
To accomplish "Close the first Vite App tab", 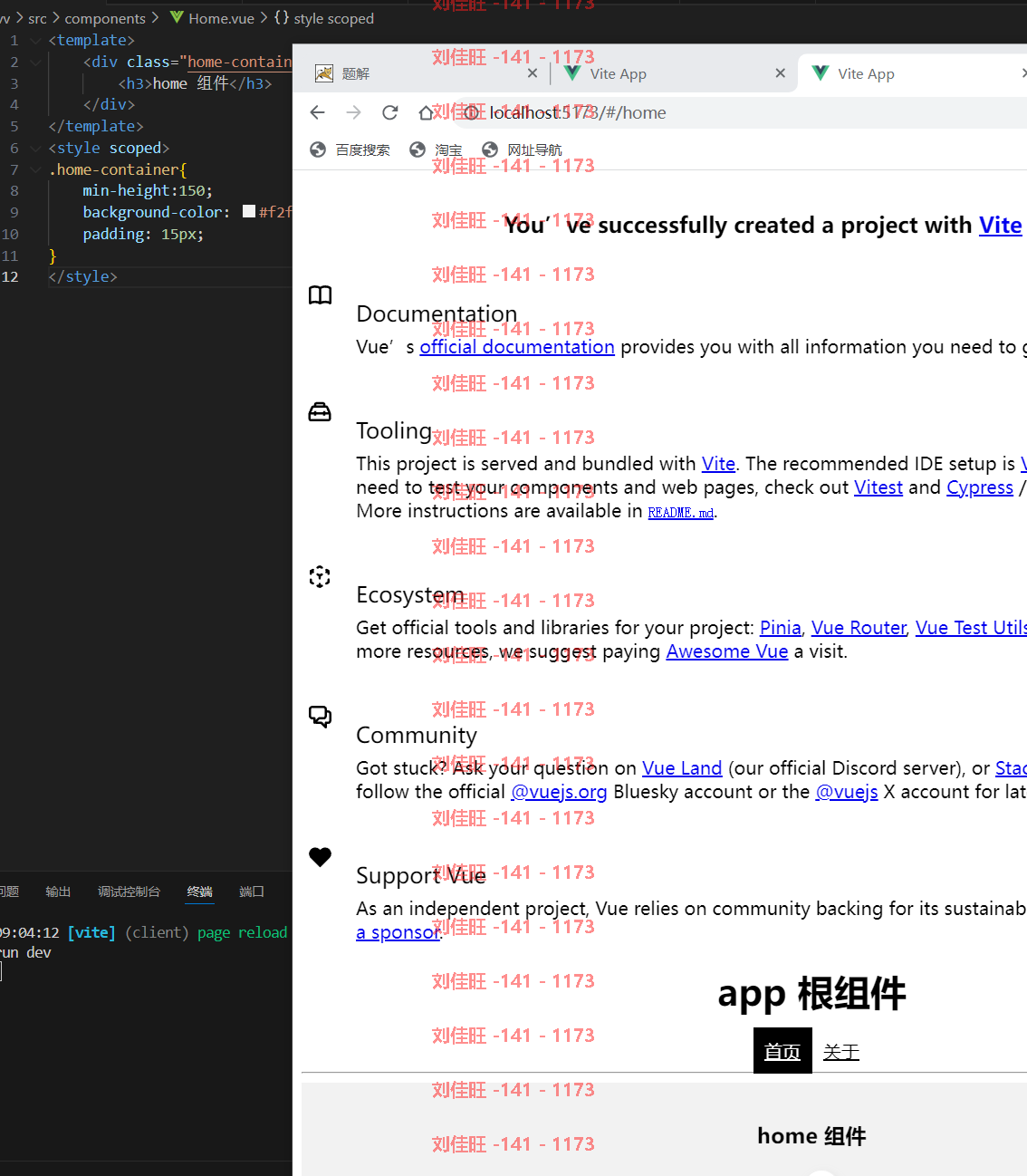I will coord(781,73).
